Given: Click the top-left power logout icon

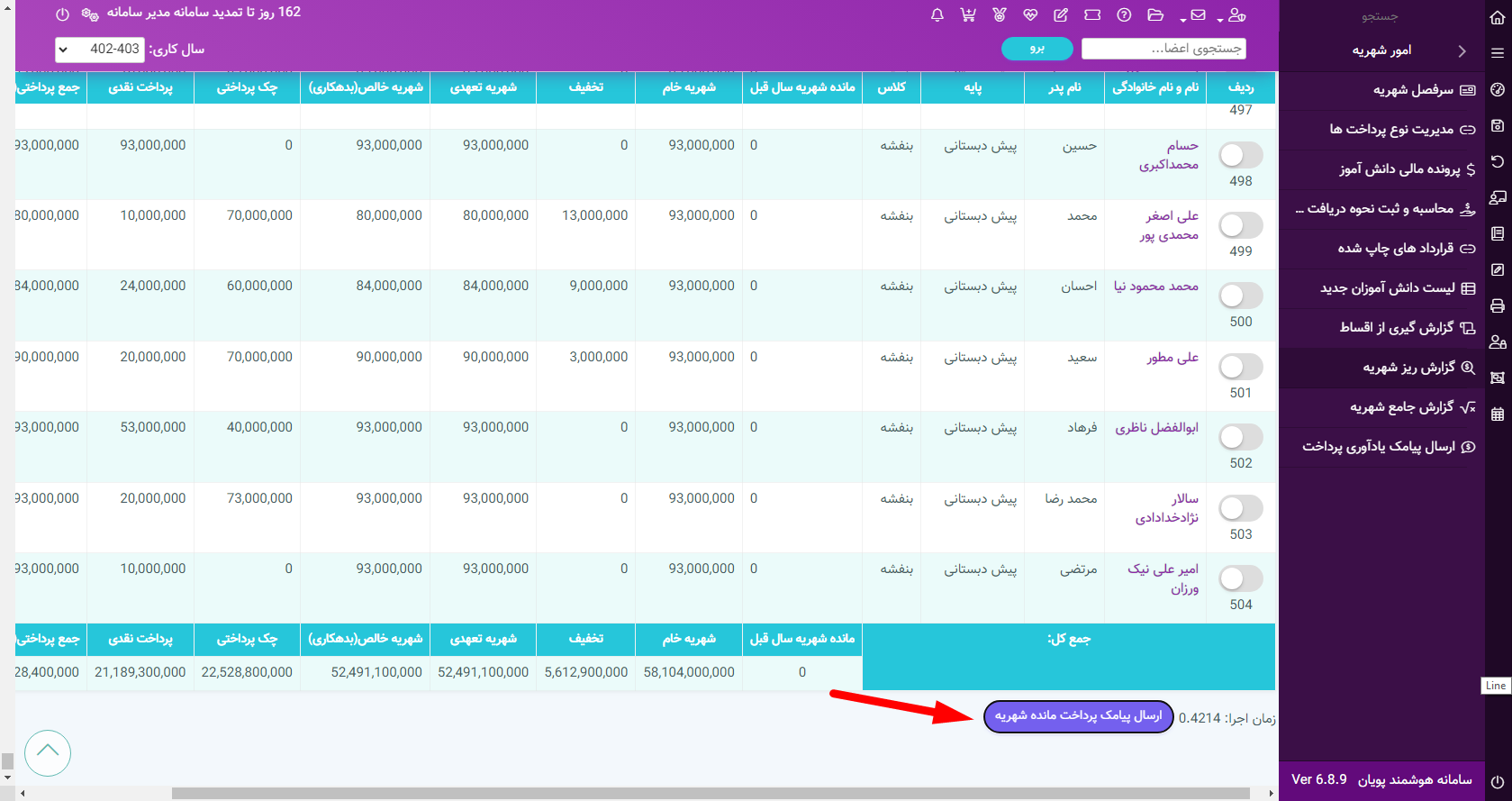Looking at the screenshot, I should (x=62, y=14).
